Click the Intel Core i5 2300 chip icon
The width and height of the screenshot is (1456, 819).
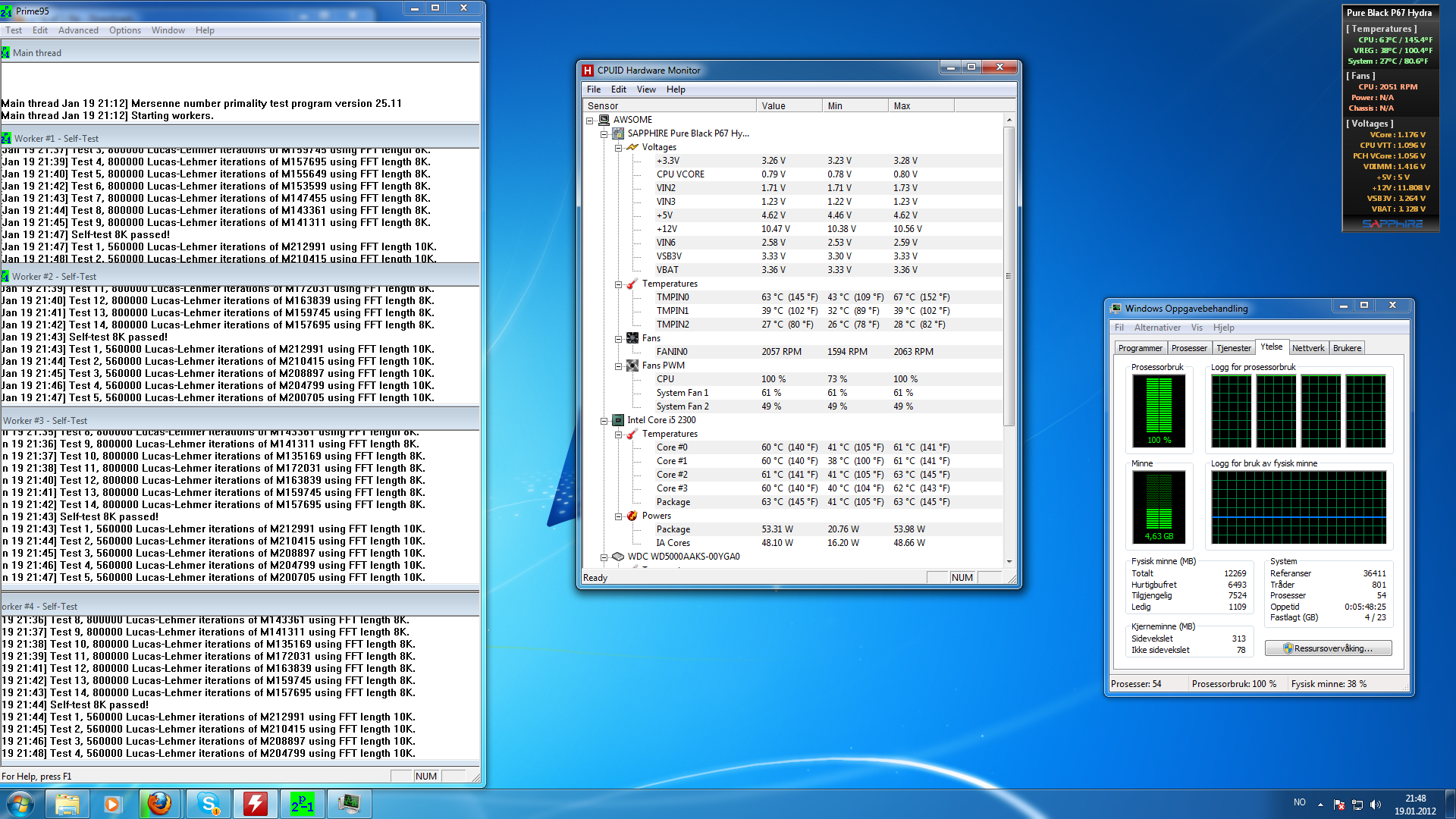point(618,420)
